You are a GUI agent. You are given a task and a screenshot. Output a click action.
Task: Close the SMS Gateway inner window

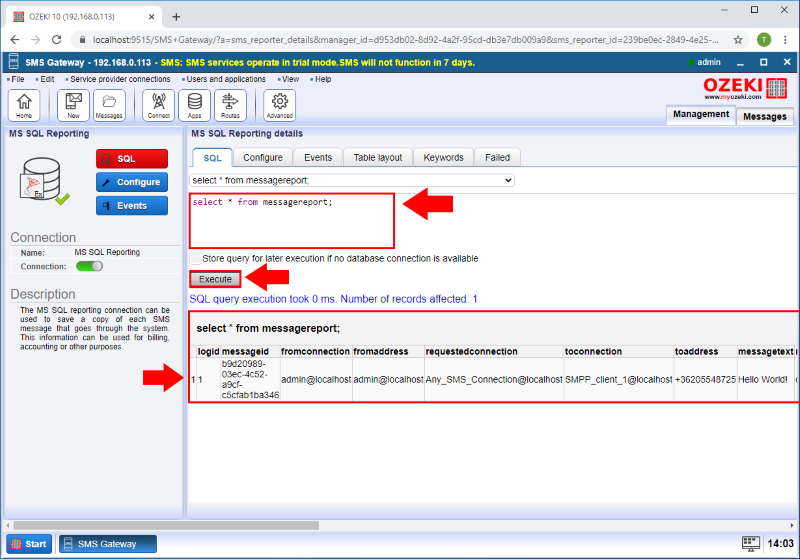(787, 62)
